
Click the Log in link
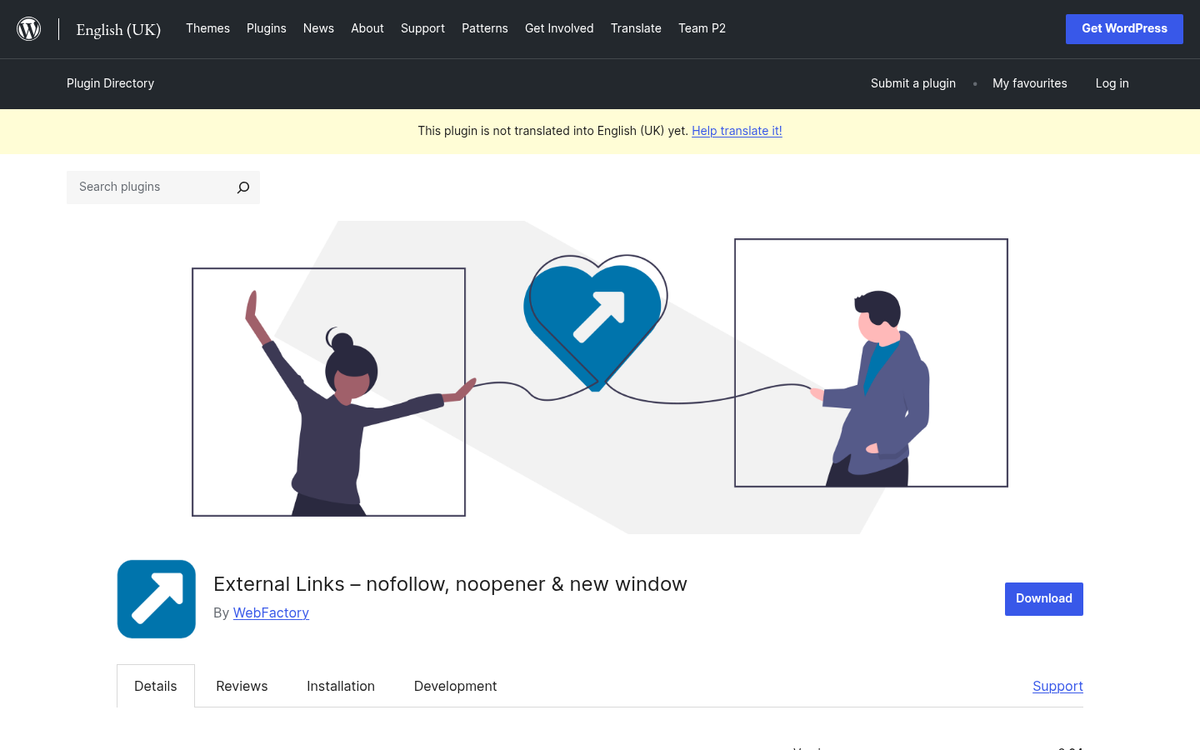(1112, 83)
